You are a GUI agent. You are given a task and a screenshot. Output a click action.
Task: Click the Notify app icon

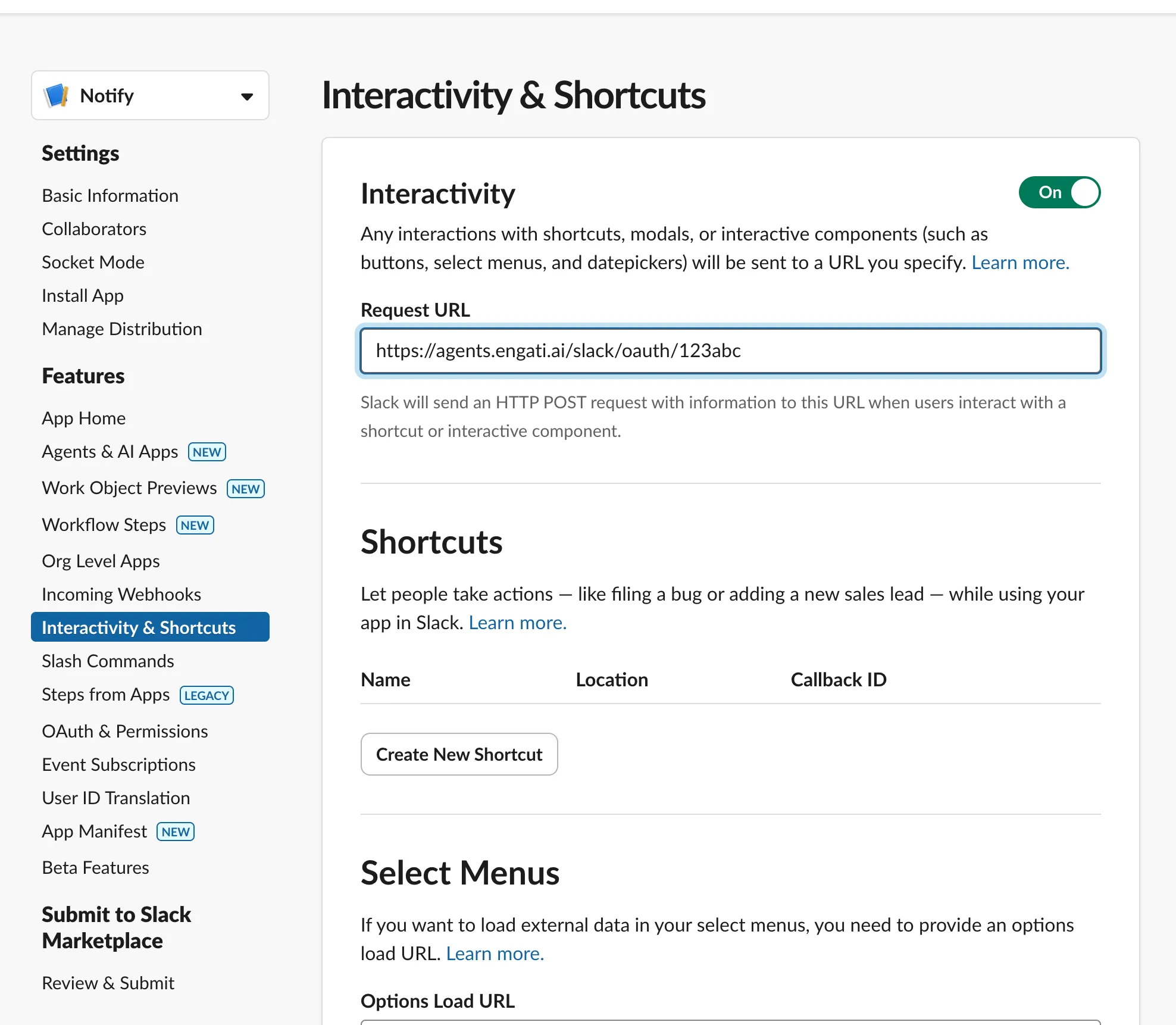point(57,95)
